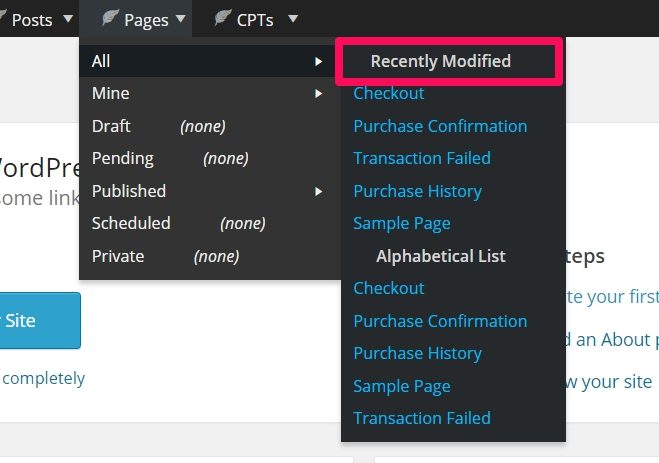659x463 pixels.
Task: Expand the All submenu arrow
Action: coord(318,62)
